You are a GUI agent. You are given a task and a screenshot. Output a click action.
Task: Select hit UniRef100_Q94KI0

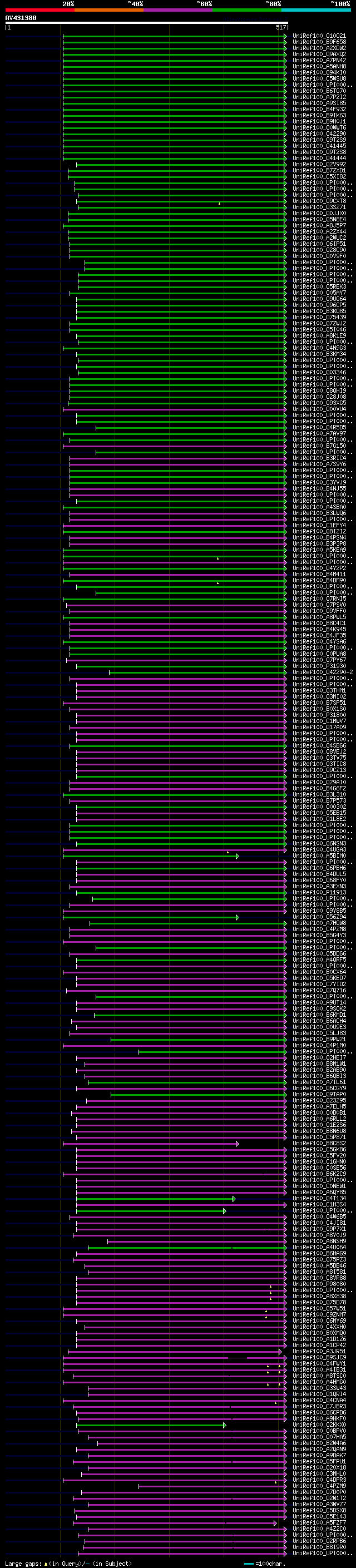[x=319, y=72]
